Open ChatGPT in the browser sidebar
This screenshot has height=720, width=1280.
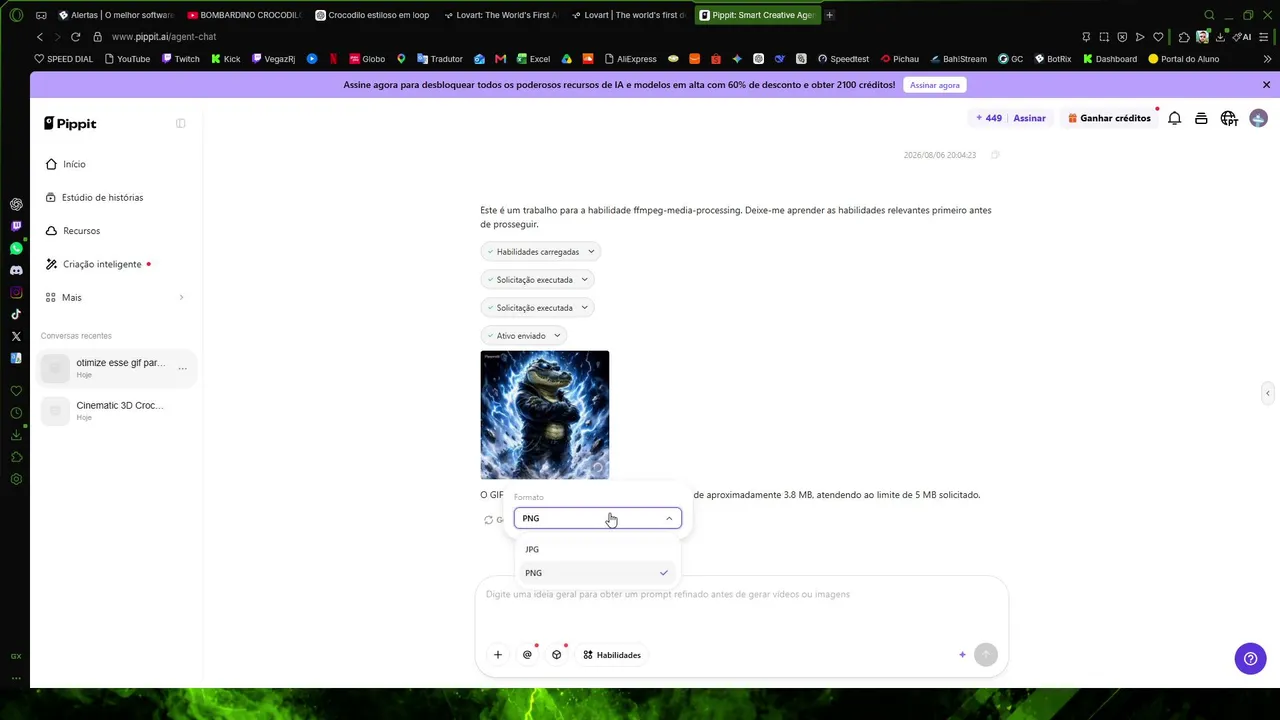click(16, 204)
